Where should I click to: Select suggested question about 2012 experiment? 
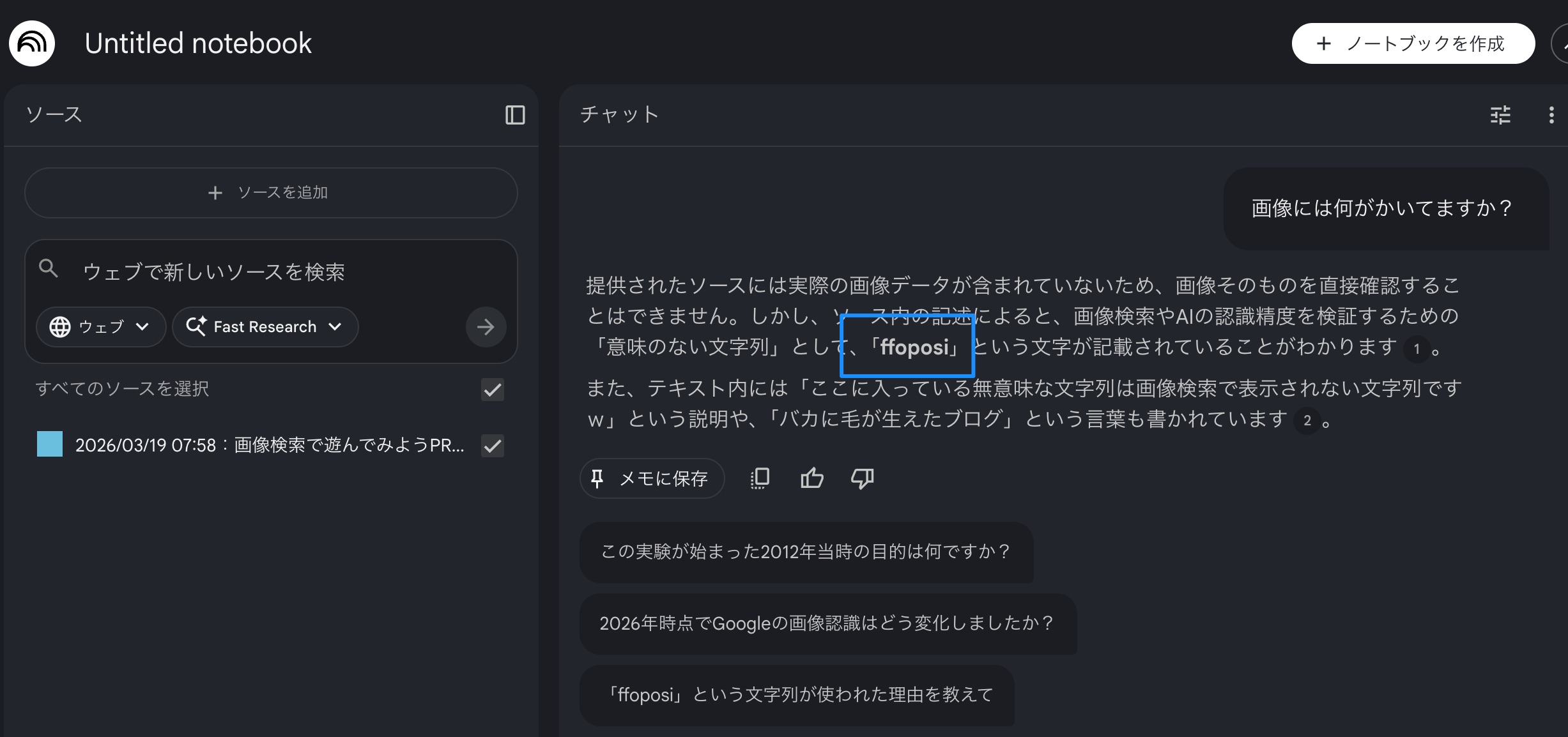click(x=806, y=552)
